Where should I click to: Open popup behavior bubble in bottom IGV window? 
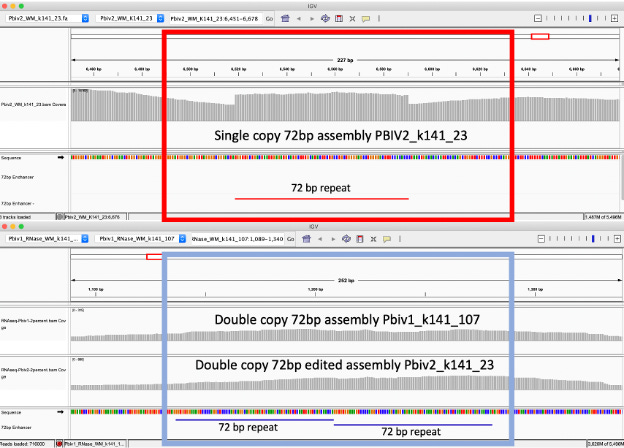pyautogui.click(x=387, y=239)
